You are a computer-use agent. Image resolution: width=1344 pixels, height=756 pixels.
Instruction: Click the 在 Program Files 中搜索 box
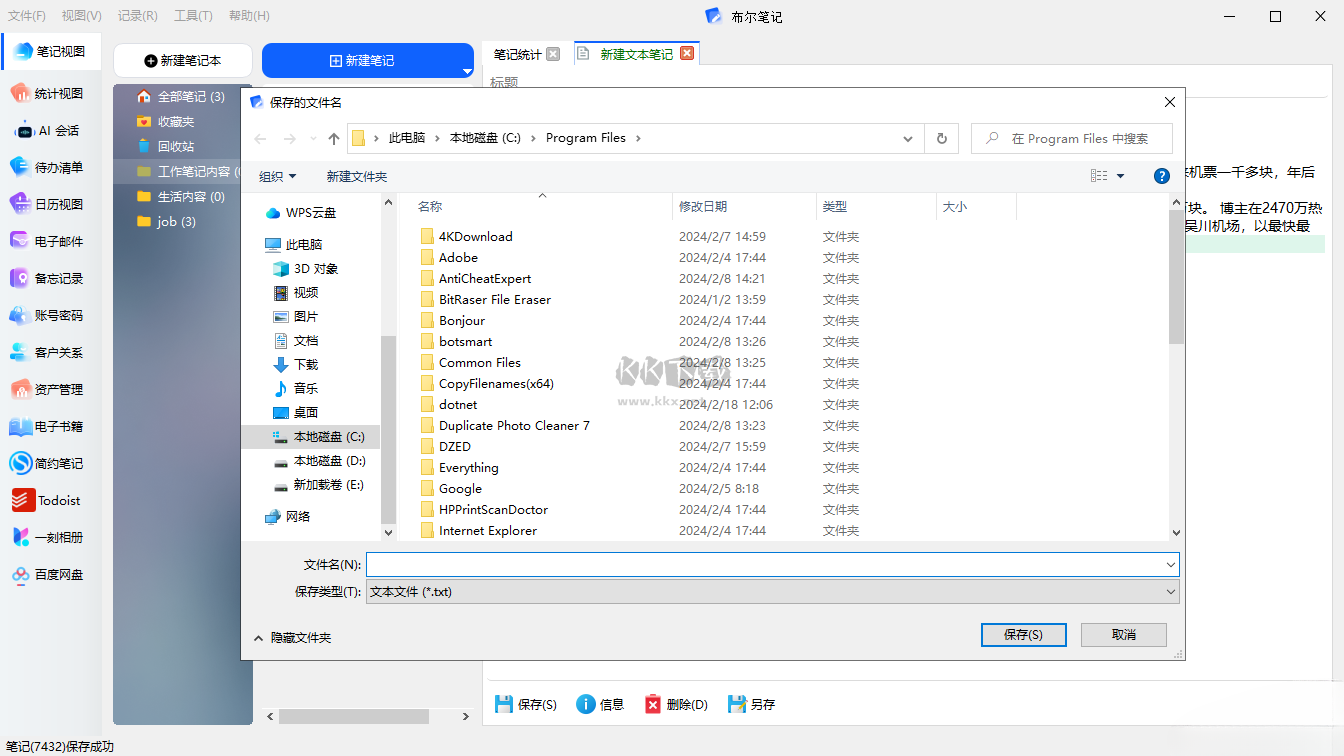1072,139
